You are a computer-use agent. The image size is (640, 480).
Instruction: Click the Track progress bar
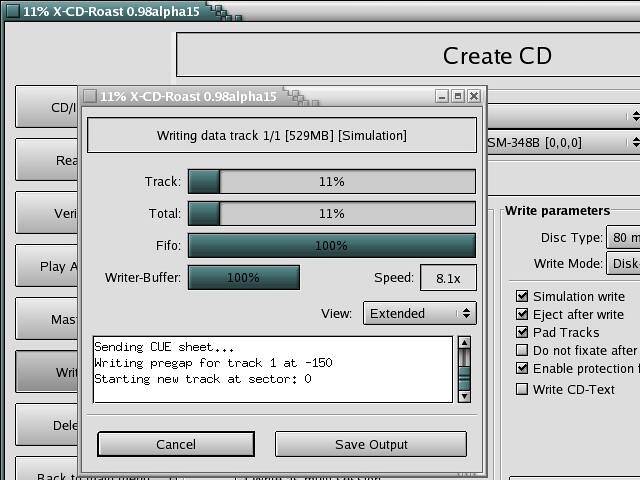click(332, 181)
